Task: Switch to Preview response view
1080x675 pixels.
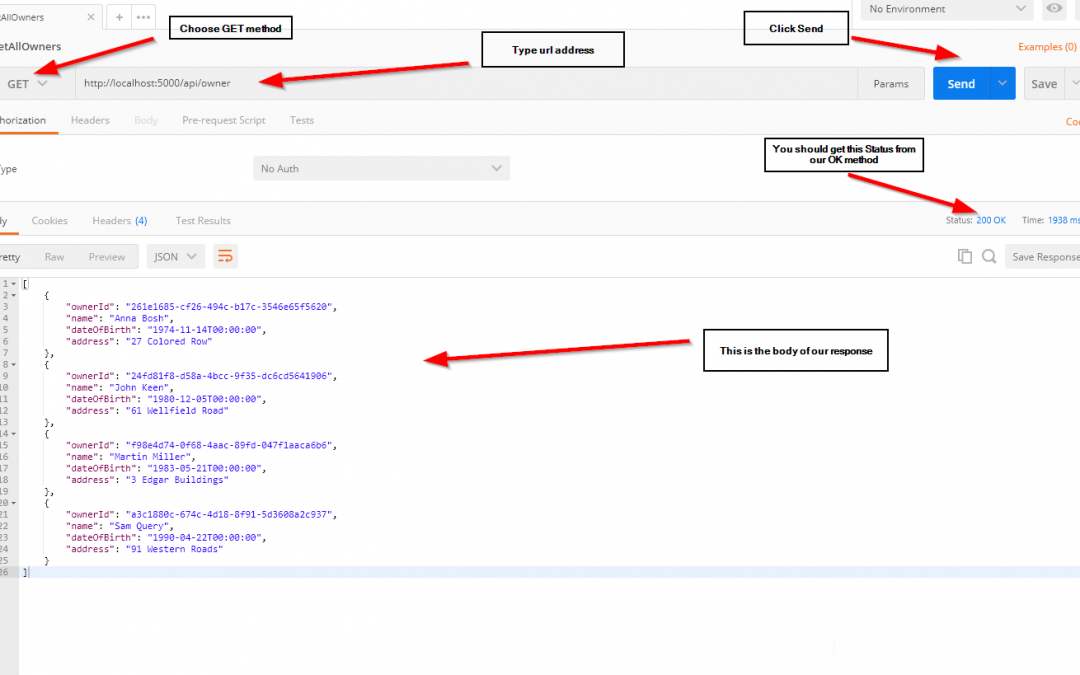Action: [x=107, y=257]
